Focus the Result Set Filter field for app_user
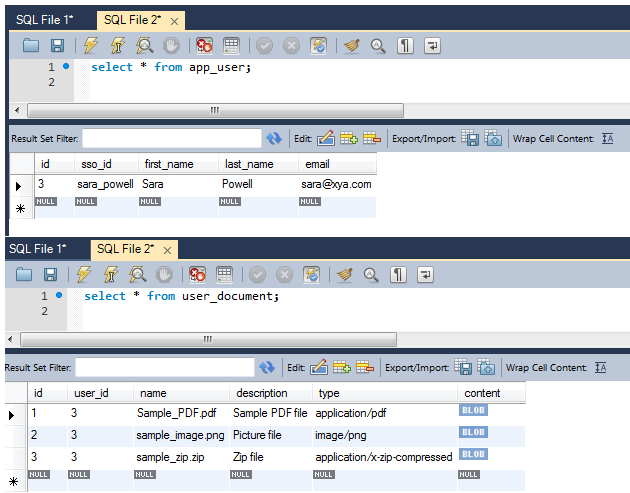This screenshot has height=493, width=630. coord(172,139)
